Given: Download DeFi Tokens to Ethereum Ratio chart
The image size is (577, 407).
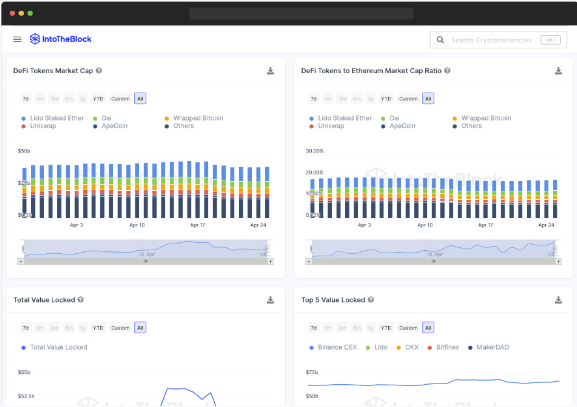Looking at the screenshot, I should (558, 71).
